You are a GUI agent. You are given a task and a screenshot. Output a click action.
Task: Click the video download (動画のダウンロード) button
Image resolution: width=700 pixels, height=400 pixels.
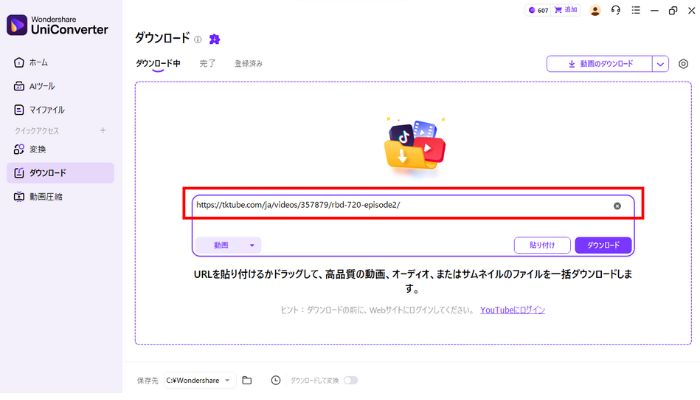(599, 64)
